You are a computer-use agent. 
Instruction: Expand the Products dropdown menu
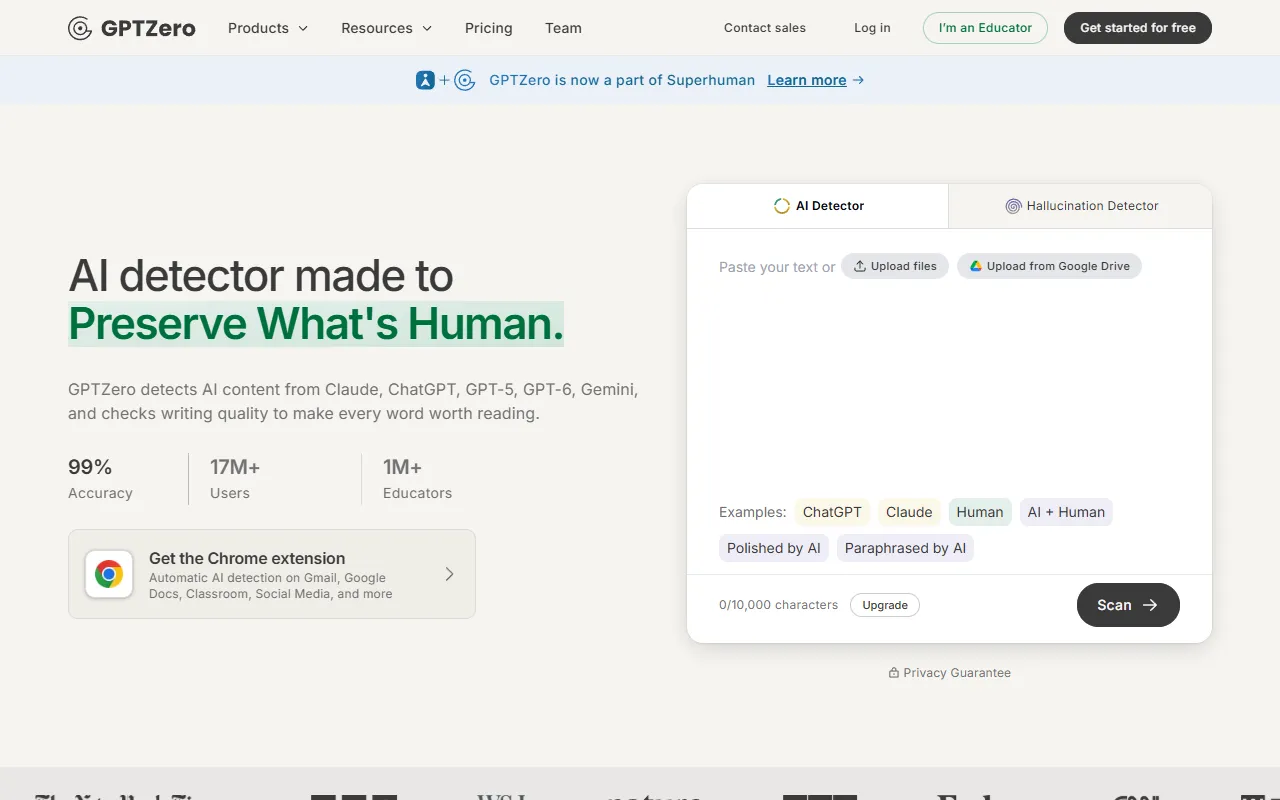[268, 28]
